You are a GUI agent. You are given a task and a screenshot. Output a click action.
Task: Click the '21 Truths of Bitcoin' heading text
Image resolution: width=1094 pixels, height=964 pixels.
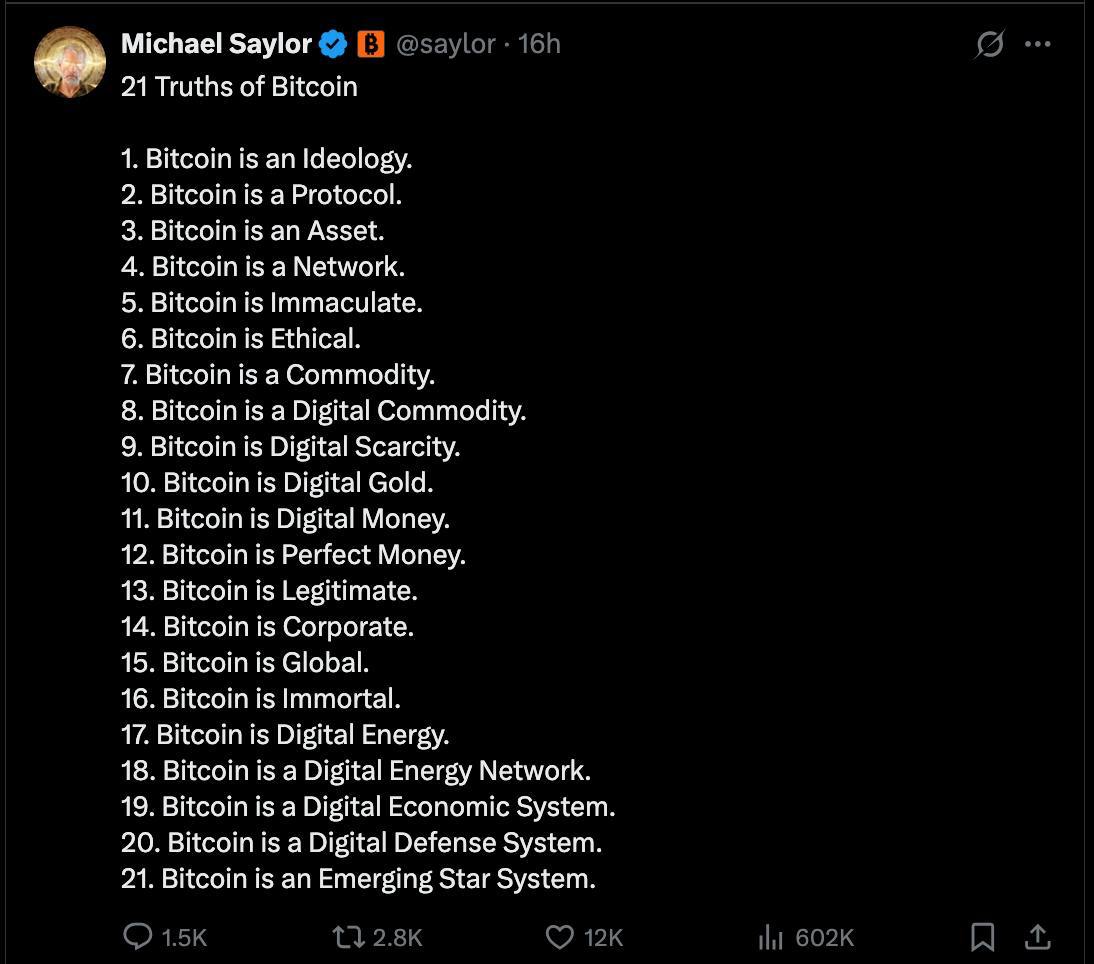tap(239, 86)
